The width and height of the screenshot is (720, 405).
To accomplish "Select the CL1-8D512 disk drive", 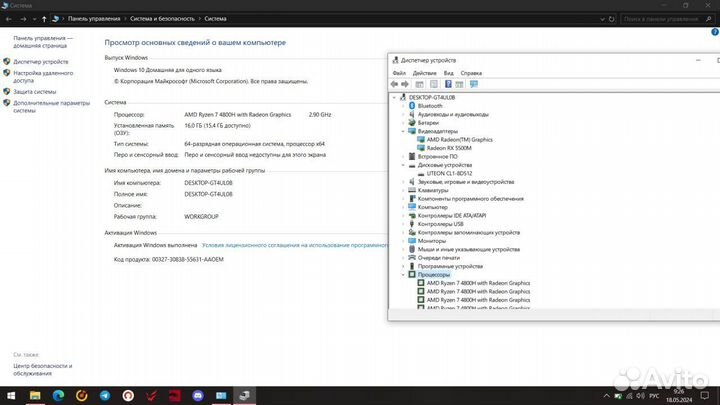I will 449,174.
